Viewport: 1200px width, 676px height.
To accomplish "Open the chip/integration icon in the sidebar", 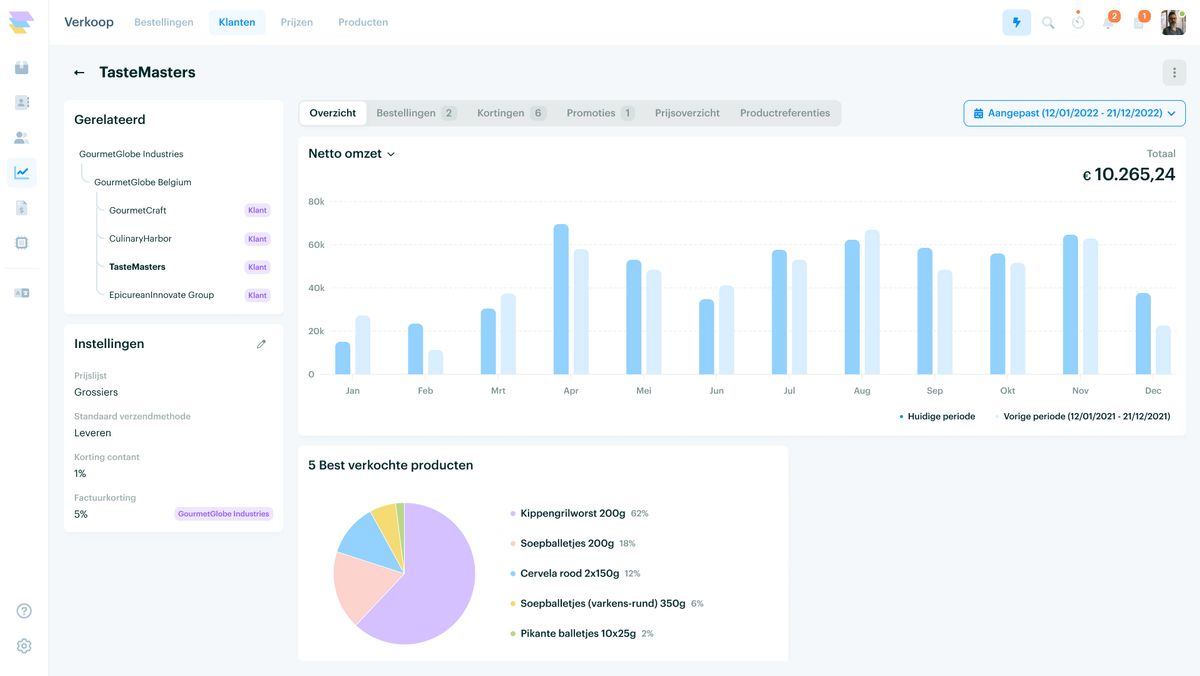I will [22, 243].
